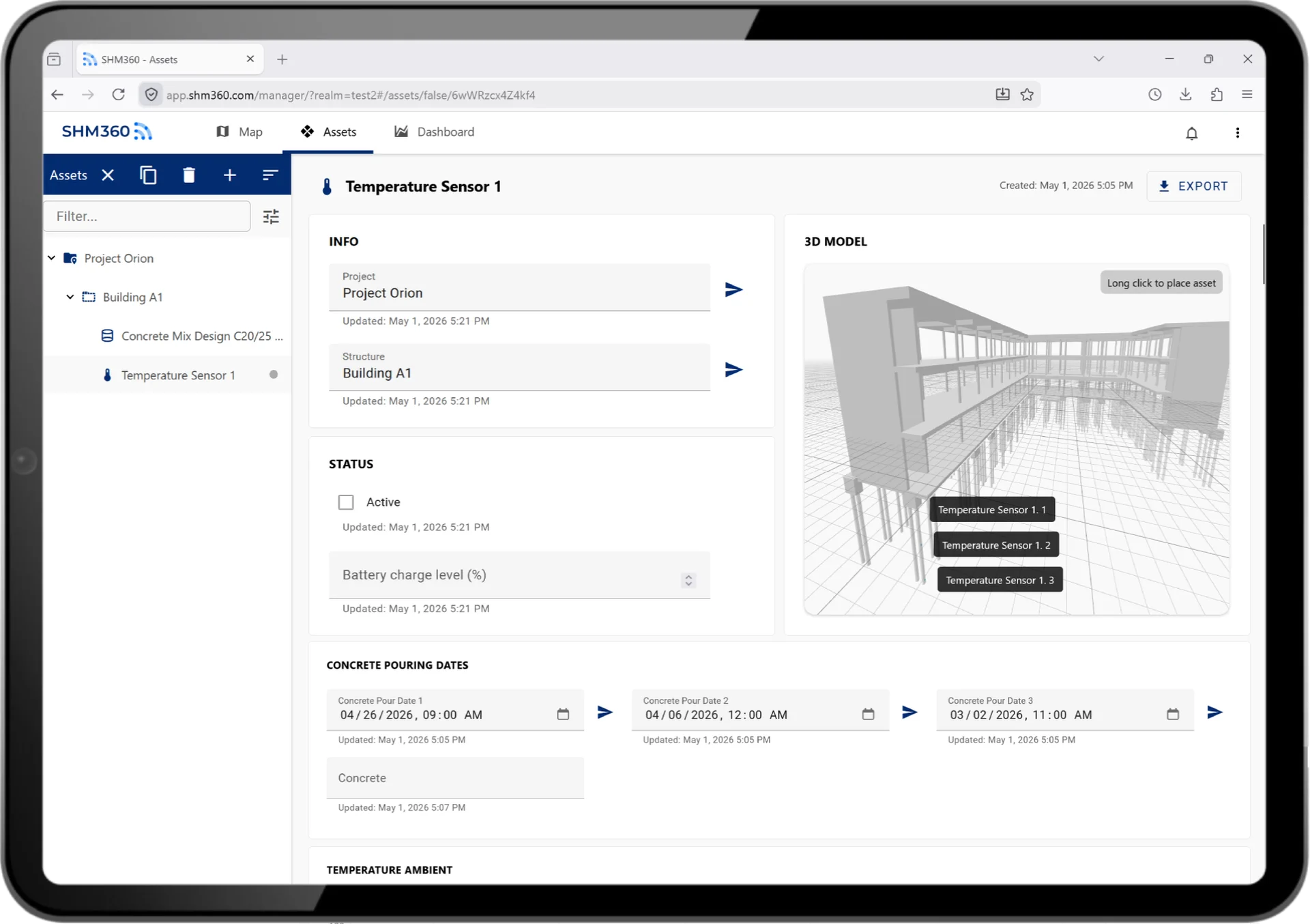Toggle the Active checkbox
Screen dimensions: 1310x924
pos(346,502)
